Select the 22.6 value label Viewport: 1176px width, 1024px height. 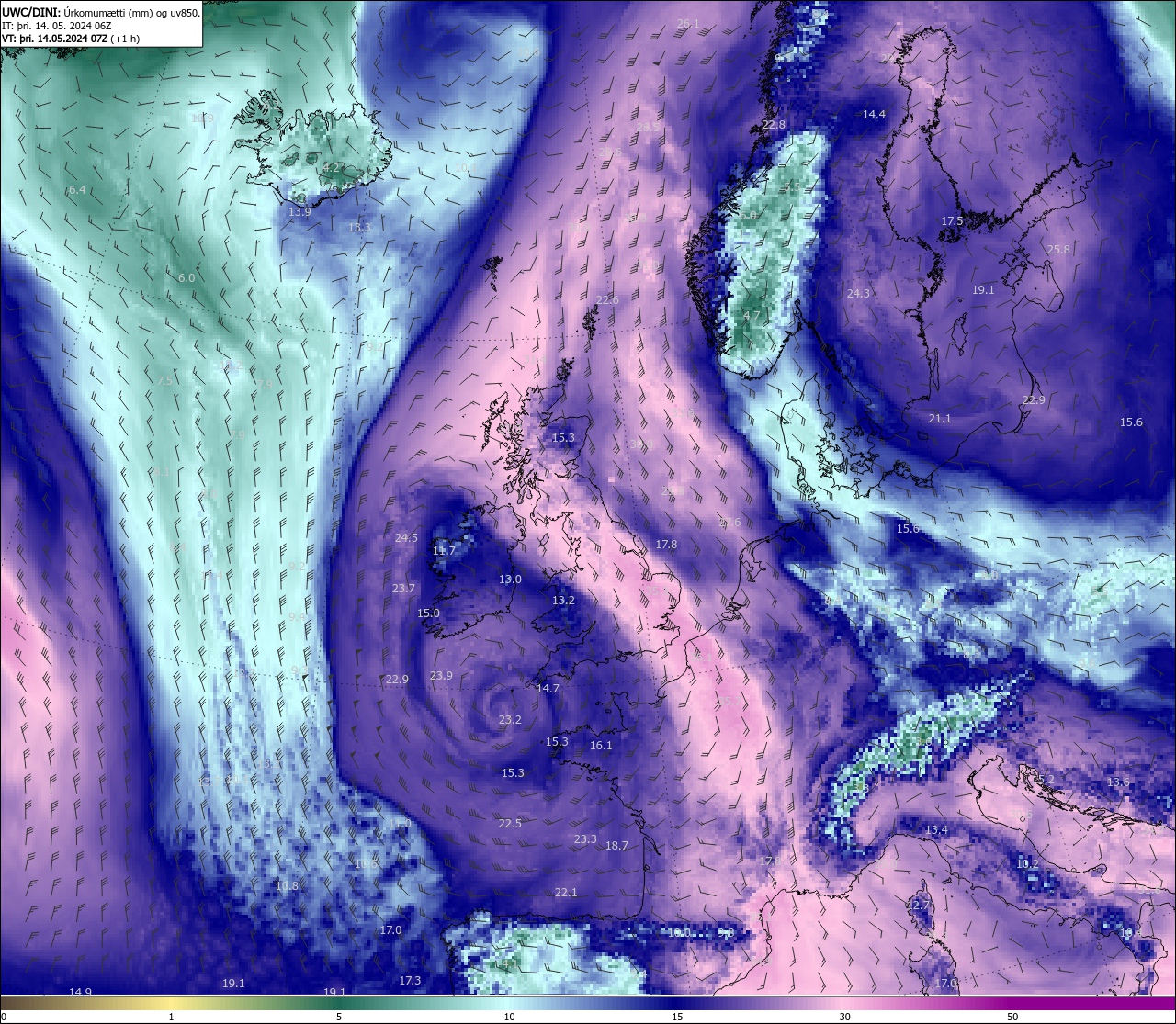pos(607,299)
